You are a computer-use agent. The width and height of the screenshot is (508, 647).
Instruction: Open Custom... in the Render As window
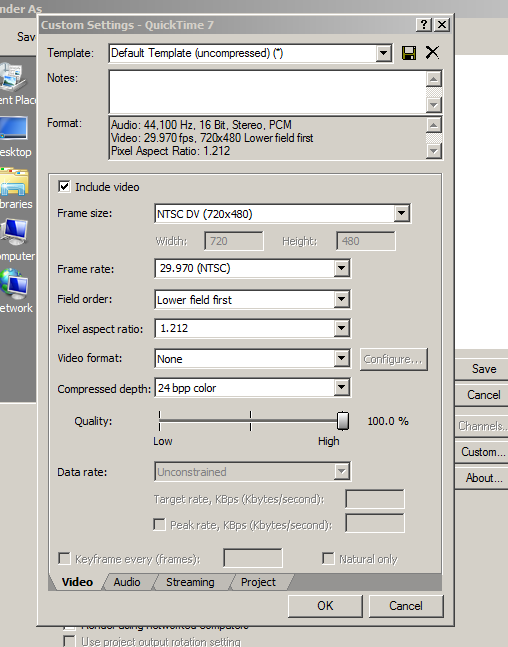pos(484,452)
